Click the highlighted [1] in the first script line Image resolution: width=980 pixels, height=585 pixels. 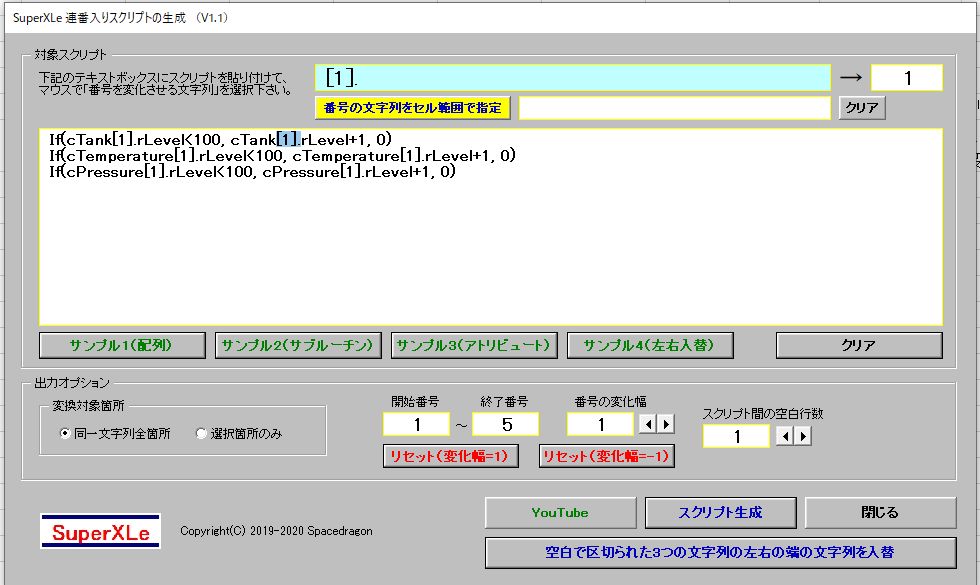(289, 139)
